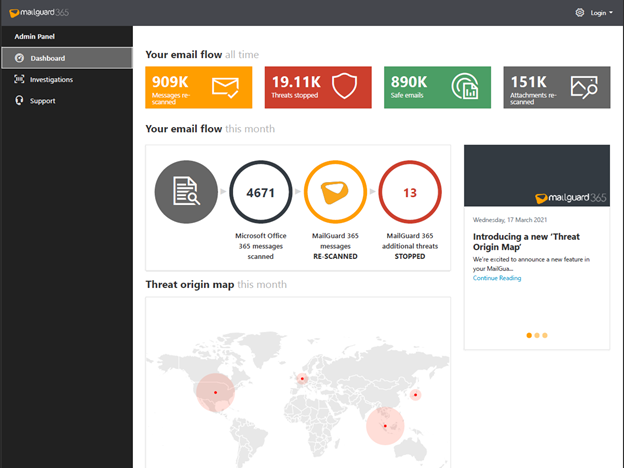Image resolution: width=624 pixels, height=468 pixels.
Task: Click the Investigations scan icon
Action: [19, 79]
